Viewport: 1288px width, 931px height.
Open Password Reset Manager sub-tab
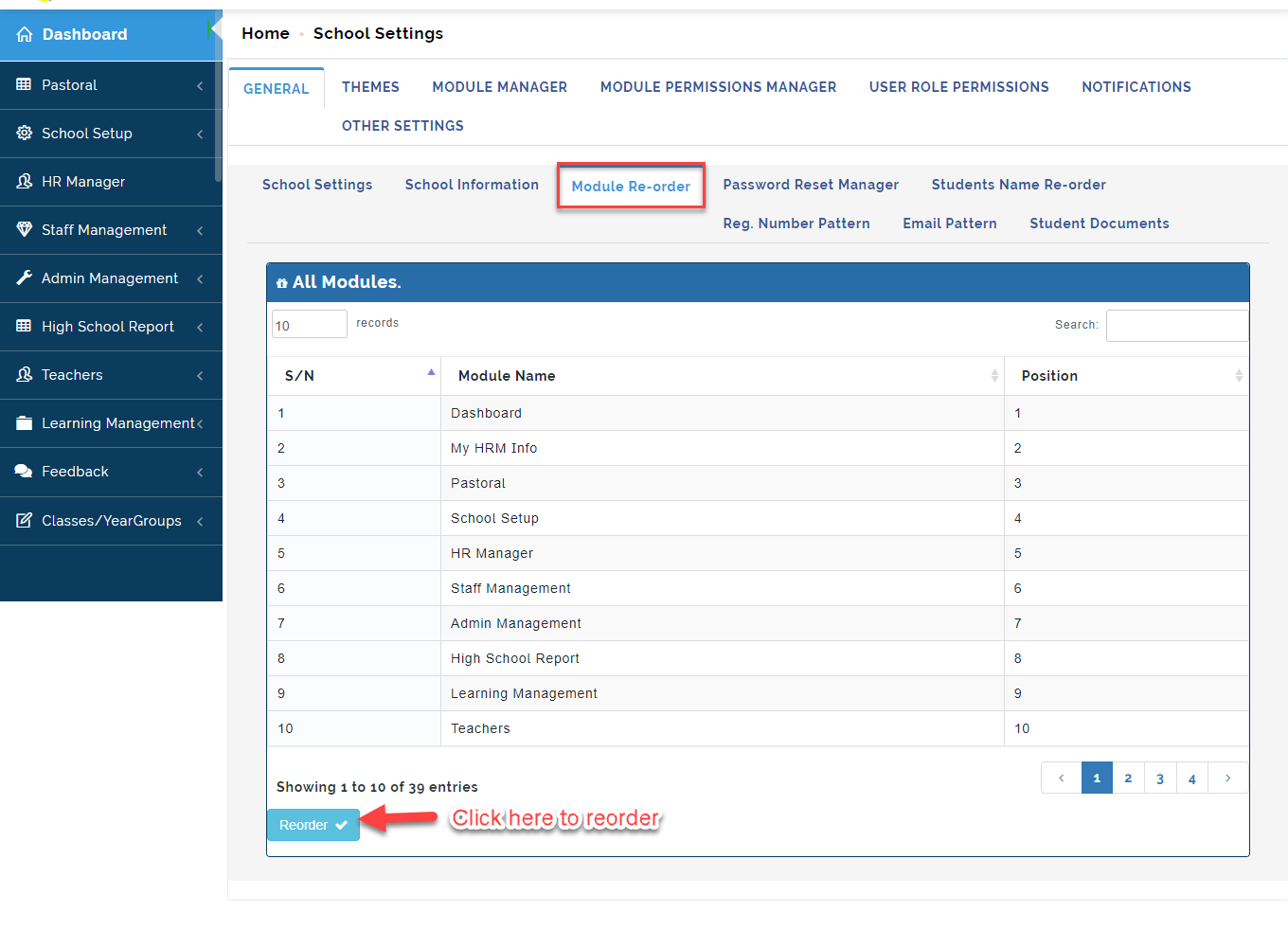811,185
